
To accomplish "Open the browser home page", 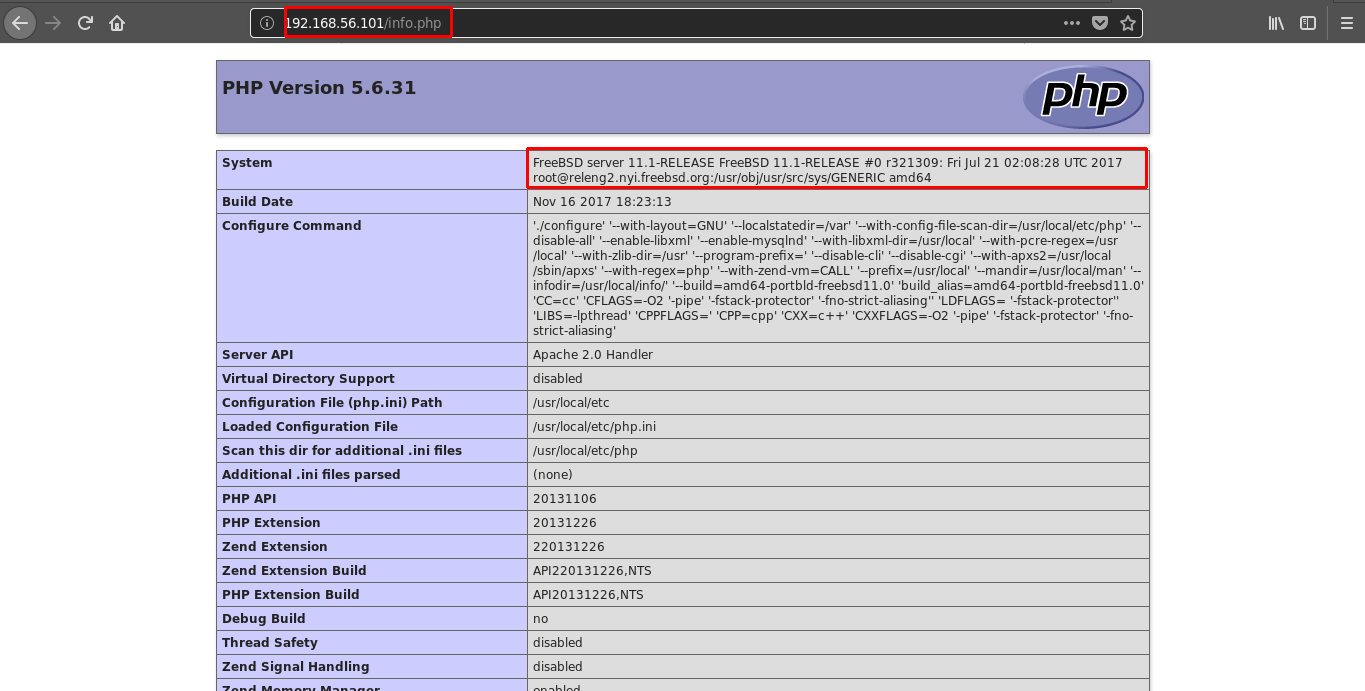I will (x=117, y=23).
